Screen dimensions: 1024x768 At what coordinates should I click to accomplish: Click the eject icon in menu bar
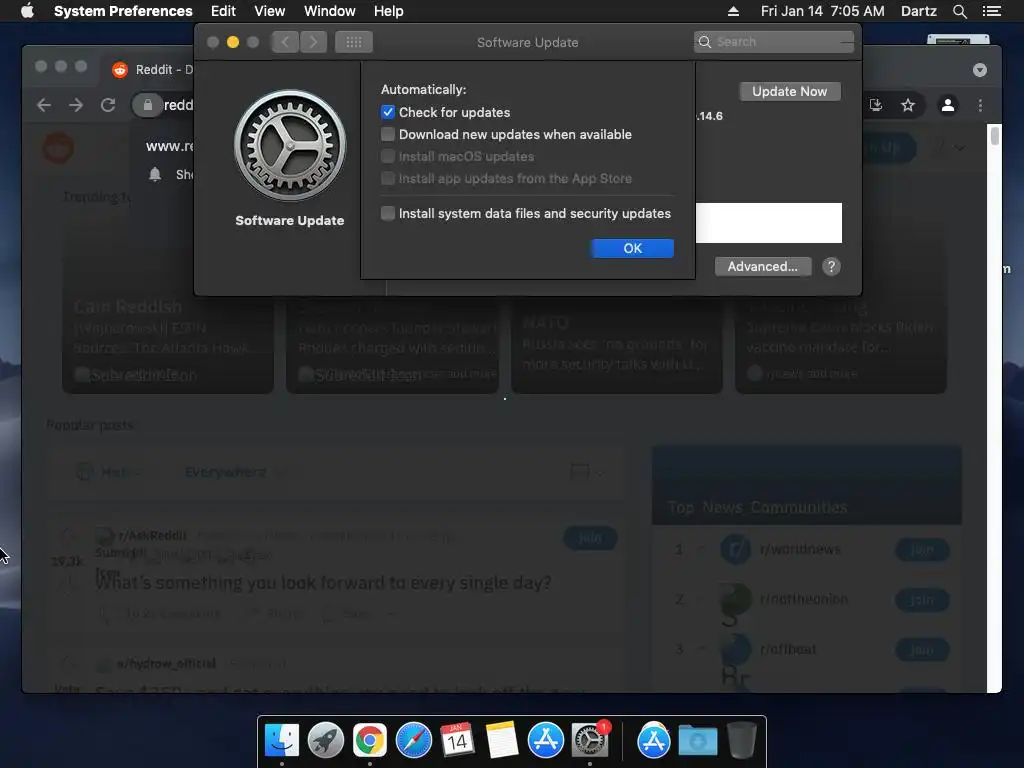(733, 11)
